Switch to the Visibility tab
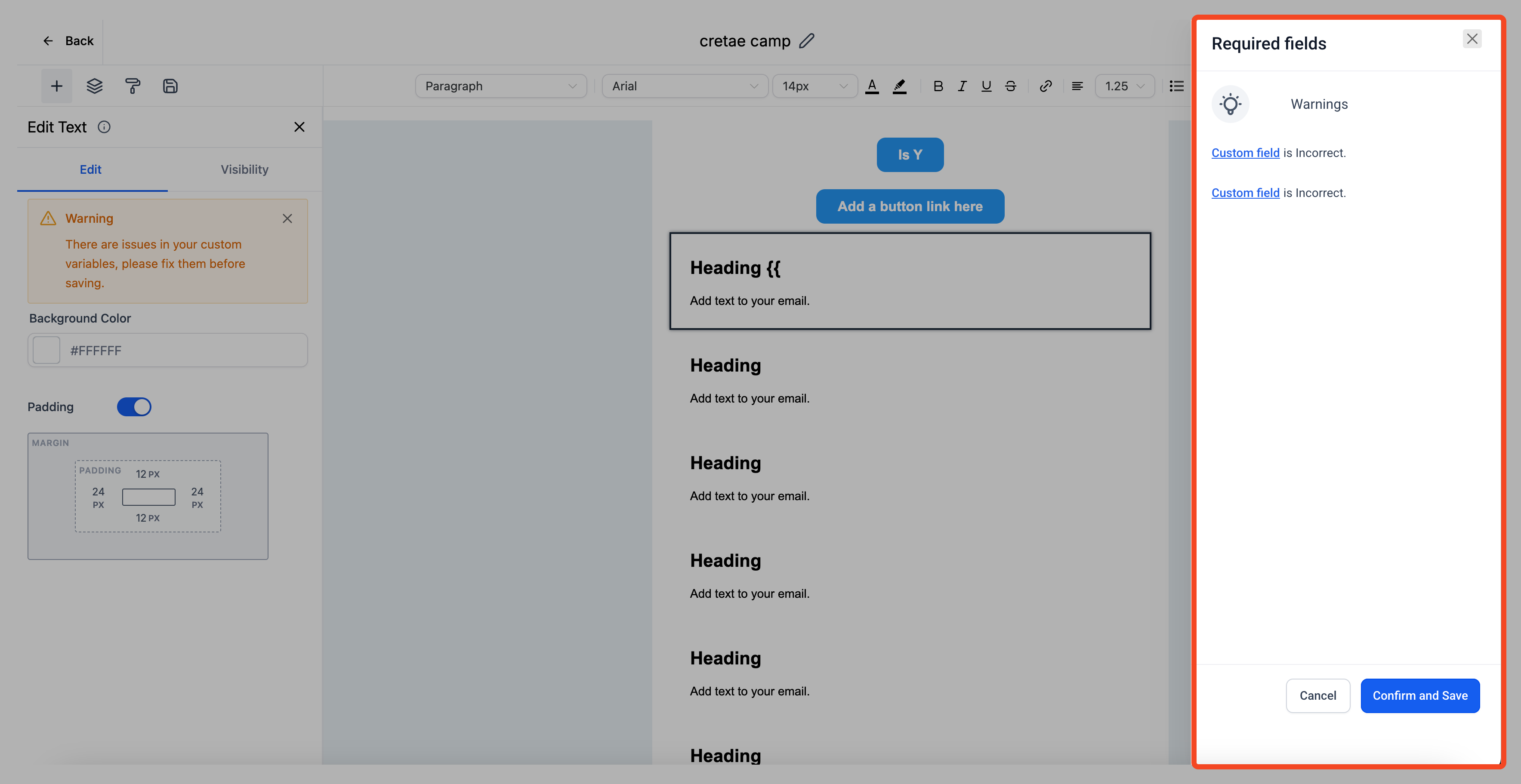The height and width of the screenshot is (784, 1521). point(244,169)
